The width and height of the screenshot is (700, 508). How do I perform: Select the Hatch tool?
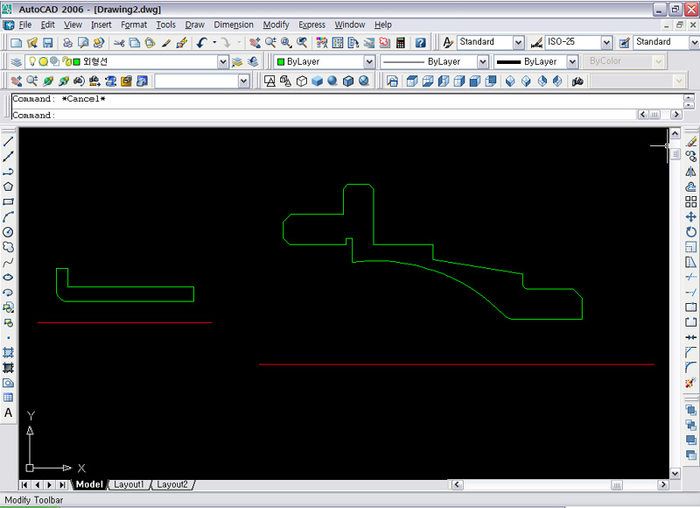tap(8, 353)
